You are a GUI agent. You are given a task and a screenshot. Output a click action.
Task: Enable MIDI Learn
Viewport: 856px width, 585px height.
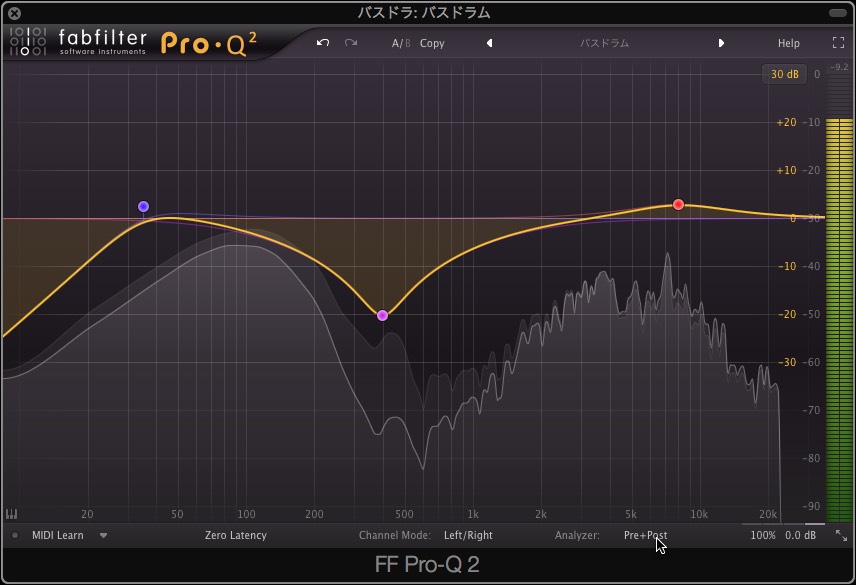[57, 535]
